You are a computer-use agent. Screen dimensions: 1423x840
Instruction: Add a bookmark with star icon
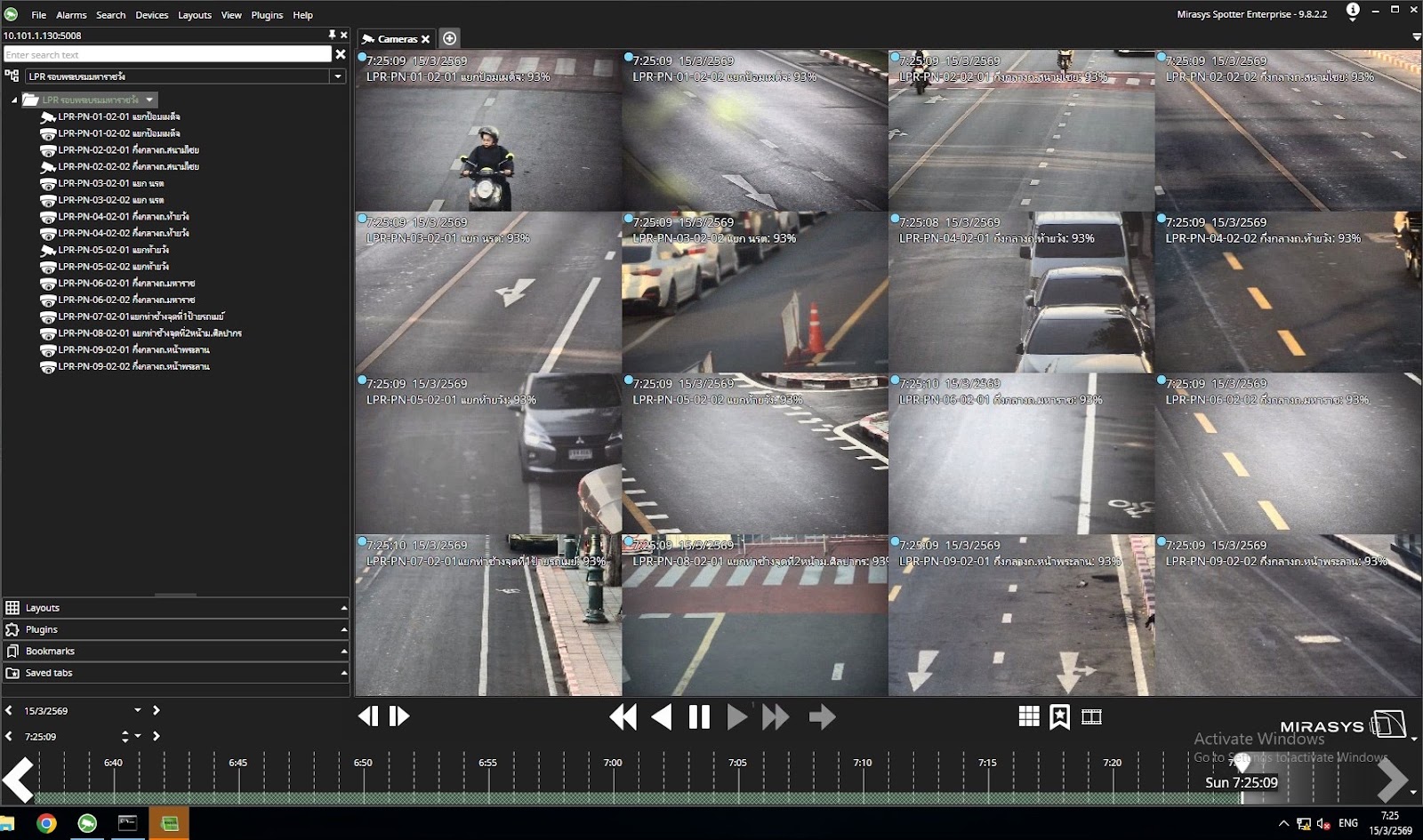click(1059, 716)
